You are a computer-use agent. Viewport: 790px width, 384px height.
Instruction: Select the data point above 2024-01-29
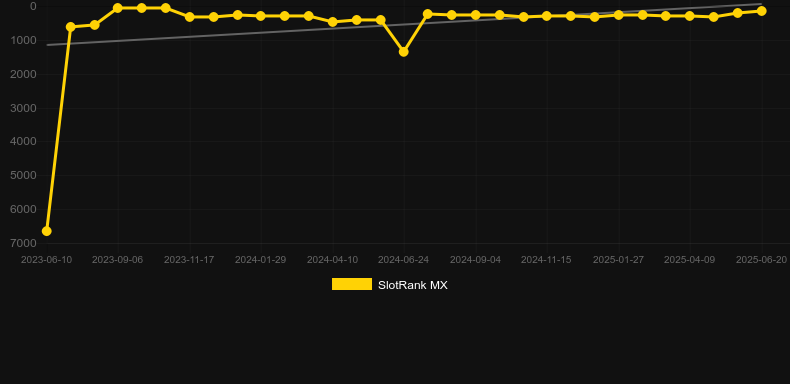pyautogui.click(x=260, y=16)
